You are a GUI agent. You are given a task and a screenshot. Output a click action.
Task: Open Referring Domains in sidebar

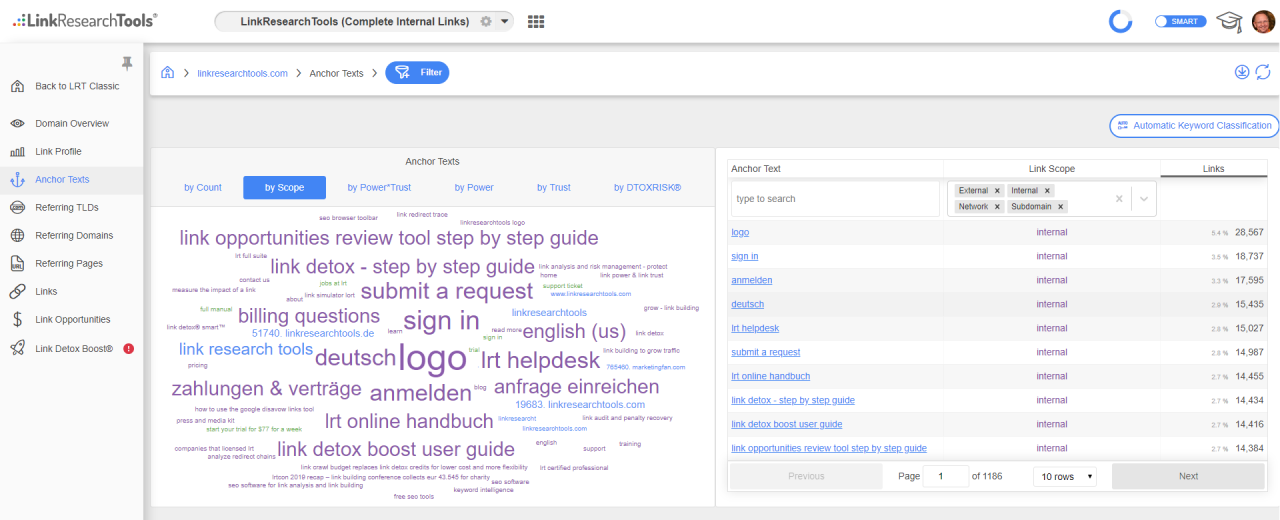pyautogui.click(x=74, y=236)
